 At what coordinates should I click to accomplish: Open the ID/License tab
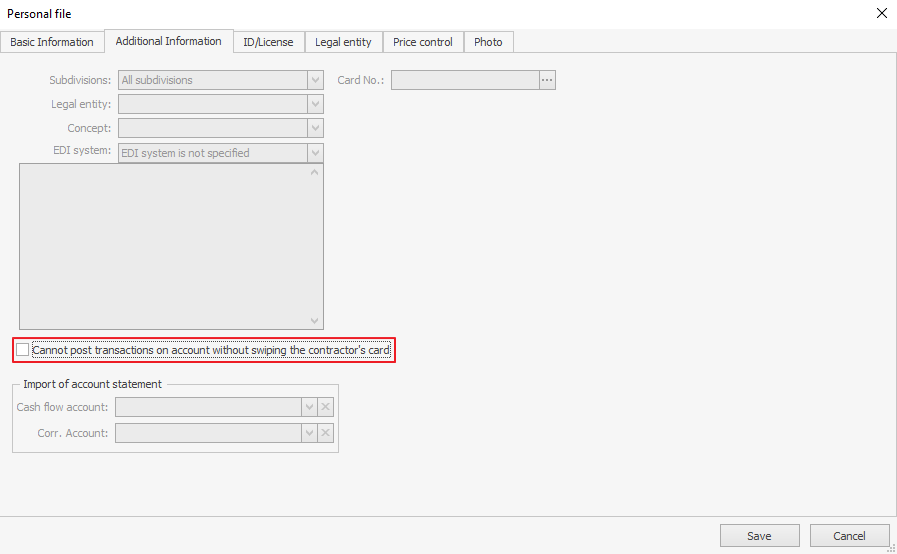click(x=268, y=42)
